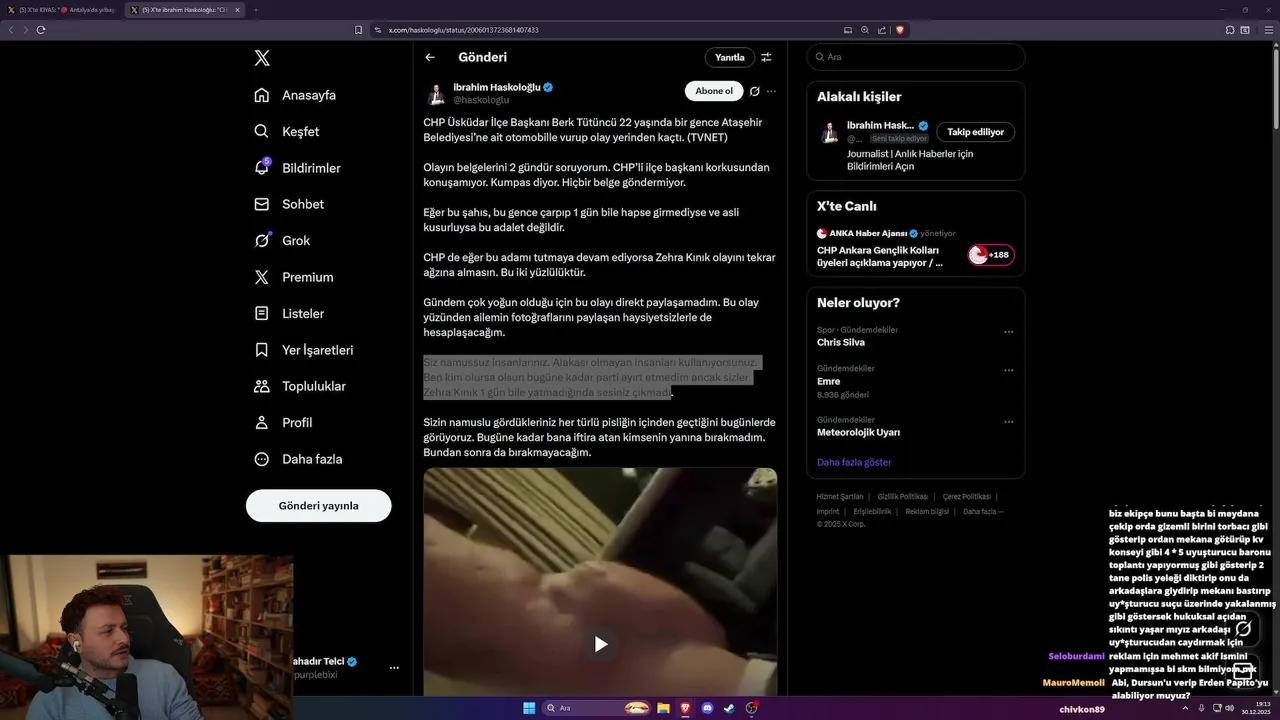Open the Çerez Politikası footer link
The width and height of the screenshot is (1280, 720).
coord(967,497)
